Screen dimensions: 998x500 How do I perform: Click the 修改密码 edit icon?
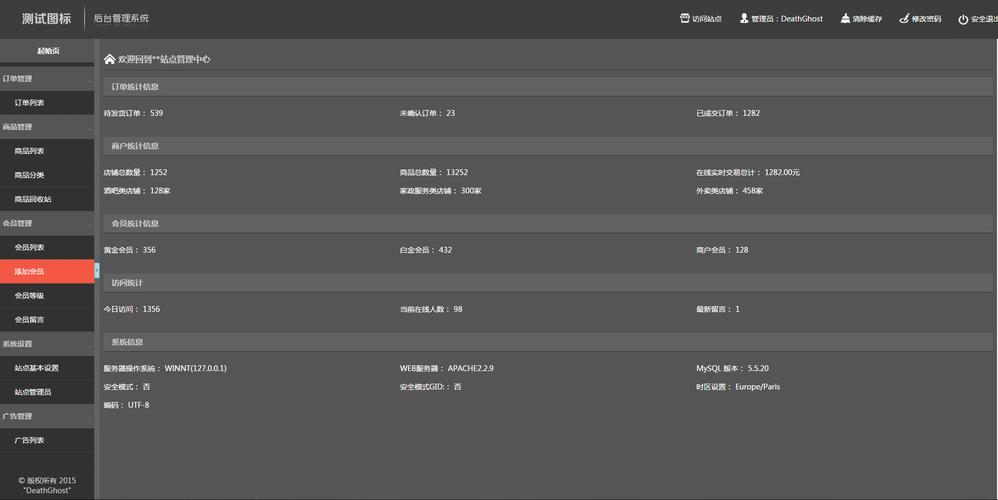904,19
